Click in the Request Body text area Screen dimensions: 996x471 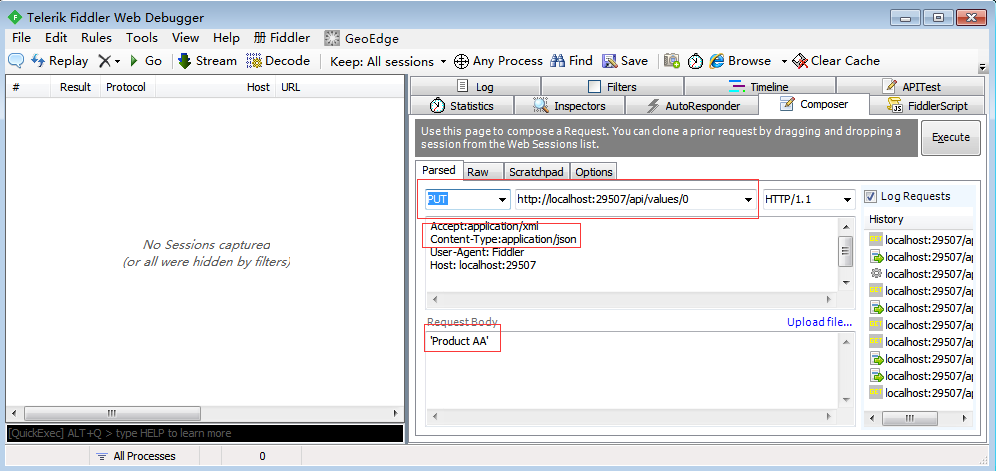tap(632, 371)
